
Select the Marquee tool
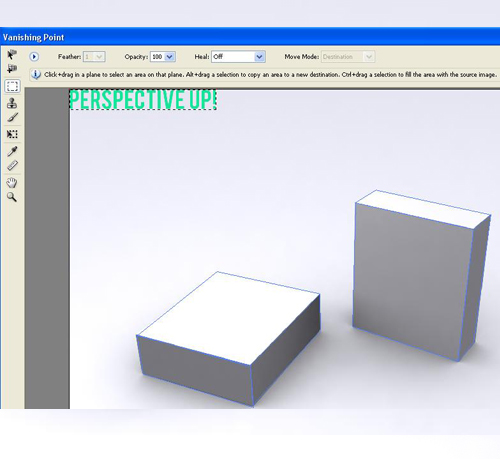12,86
